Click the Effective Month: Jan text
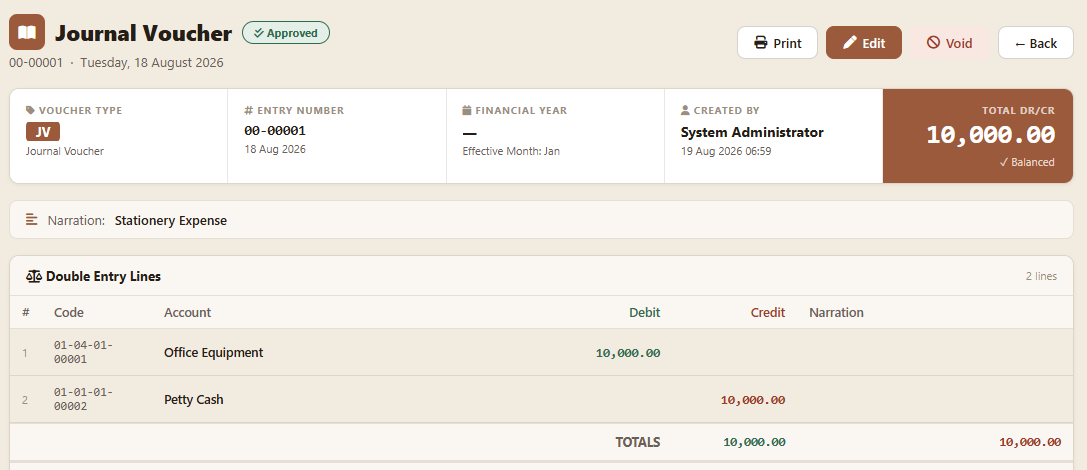 click(512, 151)
